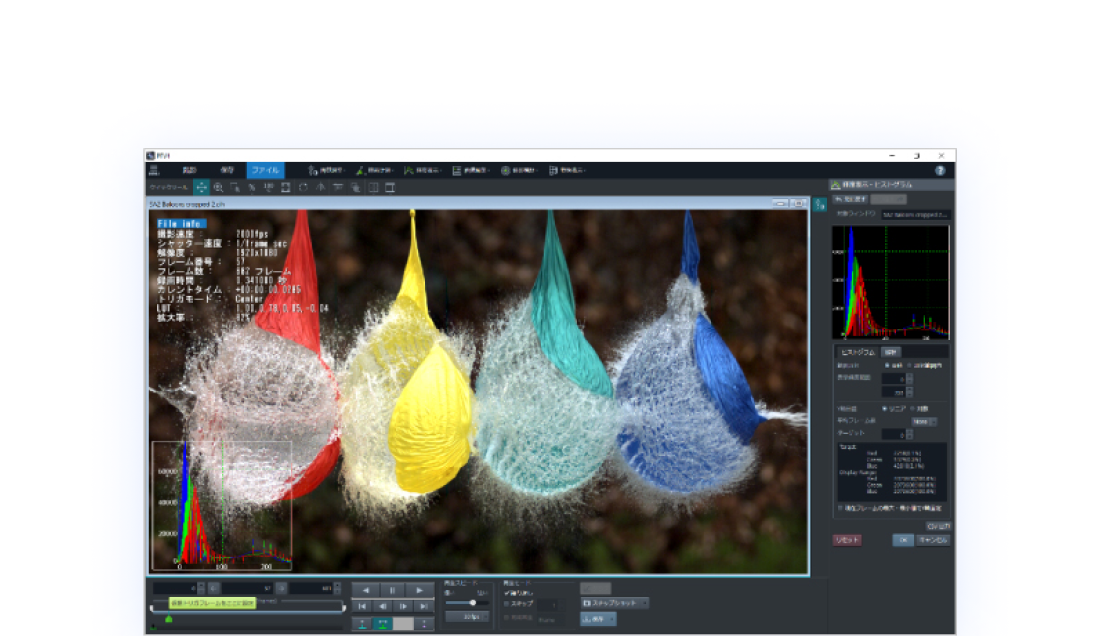The image size is (1100, 636).
Task: Open the ファイル tab
Action: coord(265,171)
